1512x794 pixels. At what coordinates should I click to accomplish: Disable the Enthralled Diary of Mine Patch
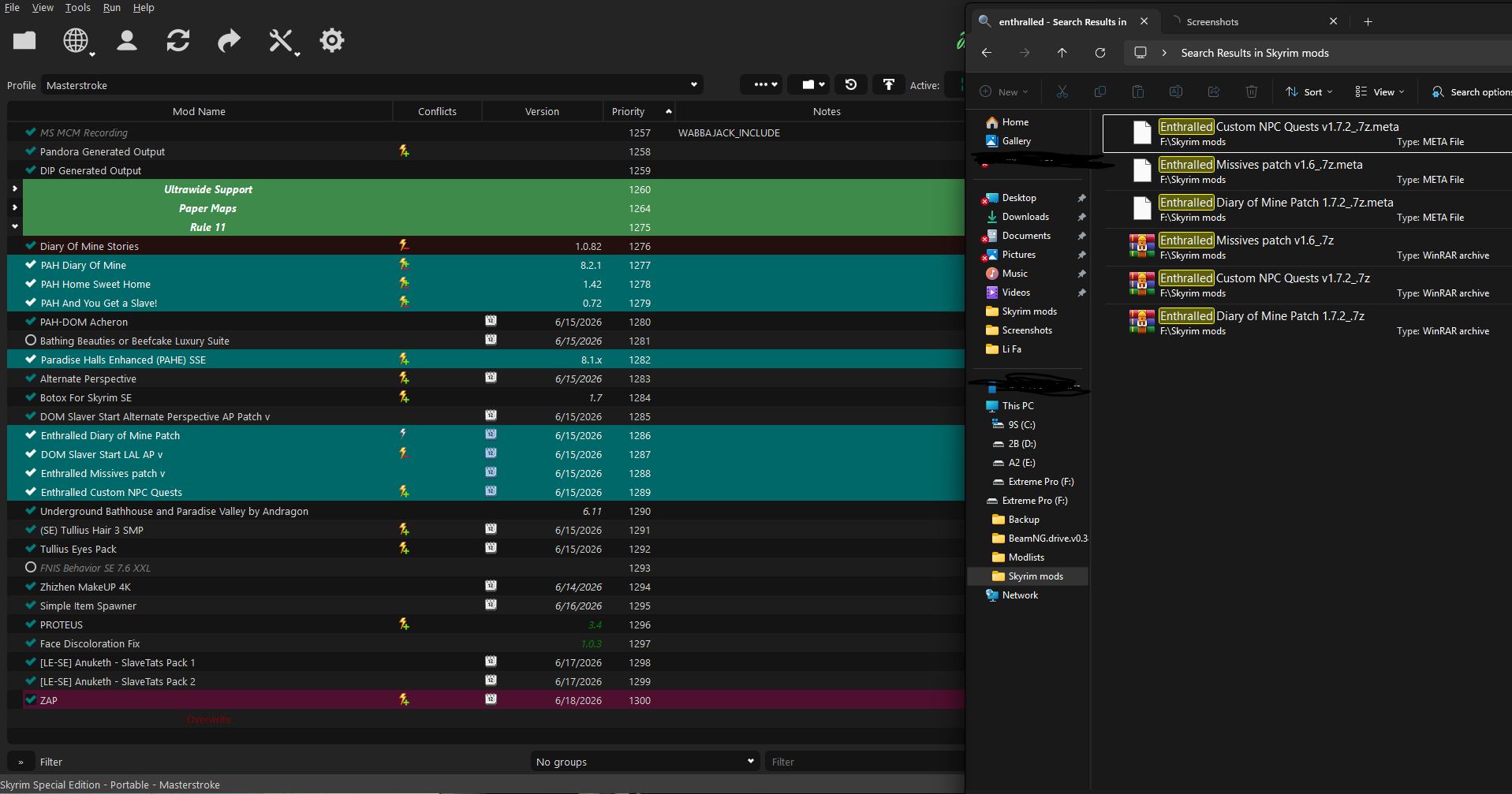point(31,435)
